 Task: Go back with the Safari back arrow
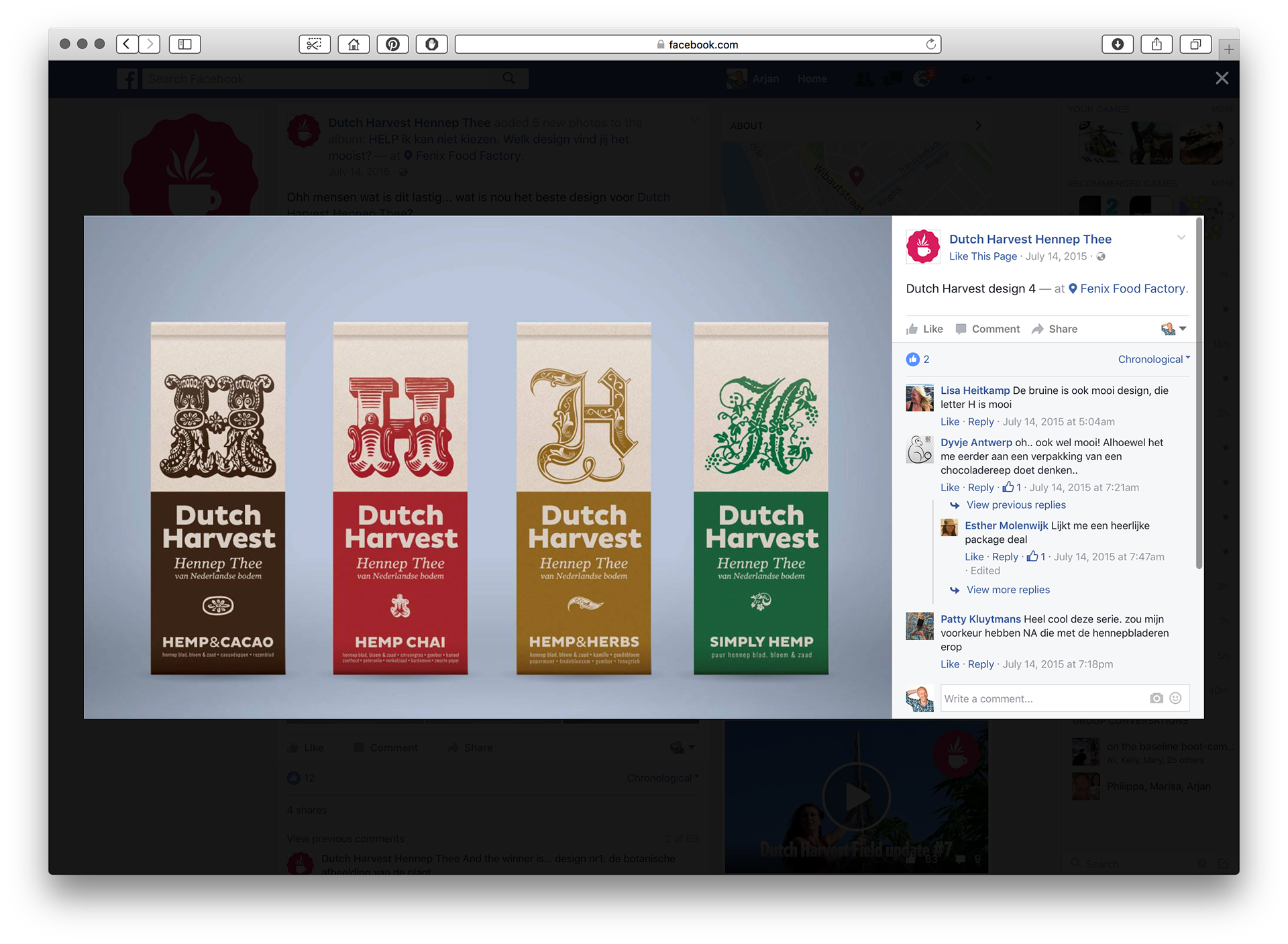pyautogui.click(x=127, y=44)
